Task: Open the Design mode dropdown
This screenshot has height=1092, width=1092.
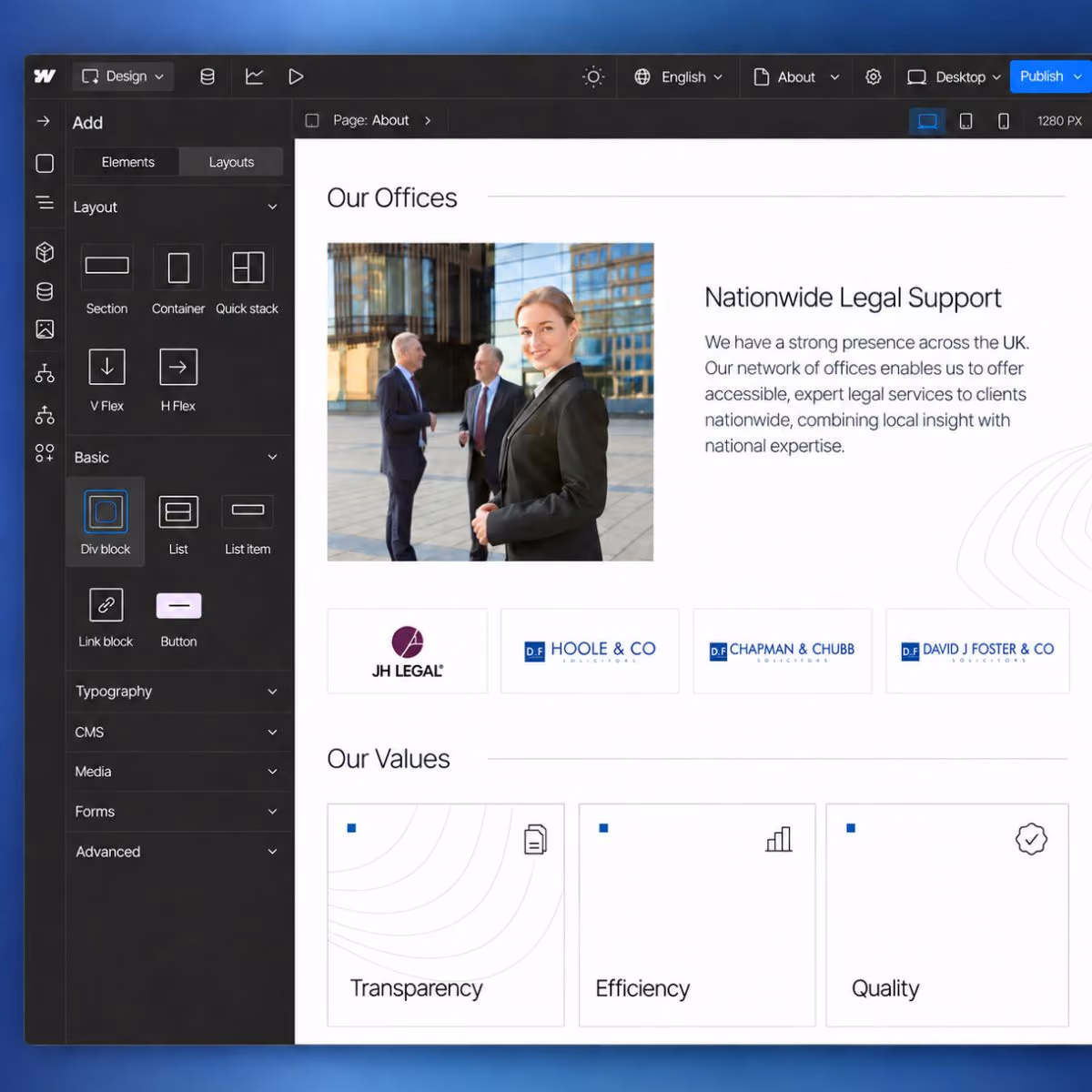Action: pos(123,76)
